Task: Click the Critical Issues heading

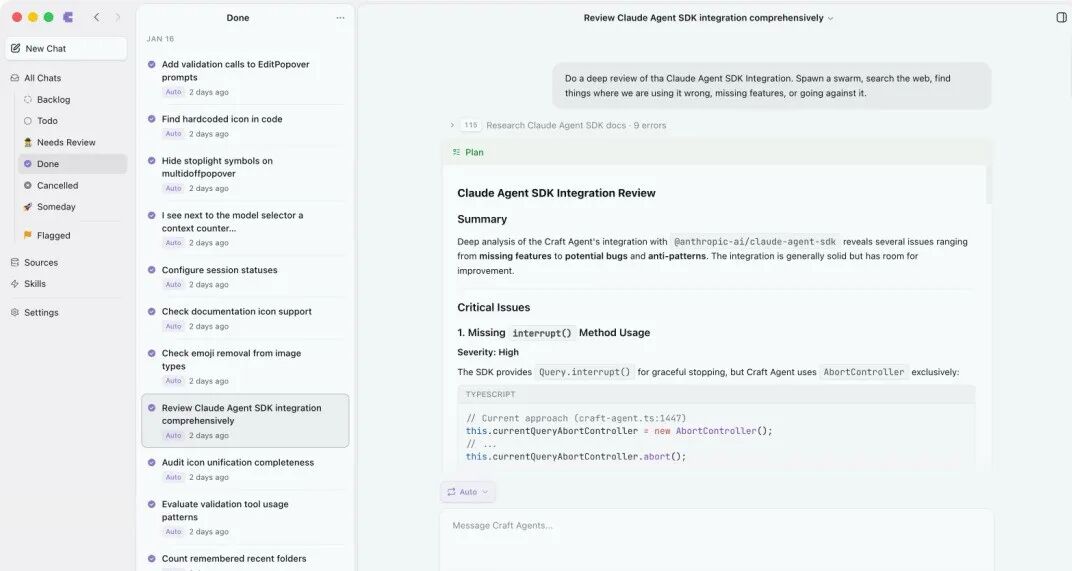Action: tap(494, 308)
